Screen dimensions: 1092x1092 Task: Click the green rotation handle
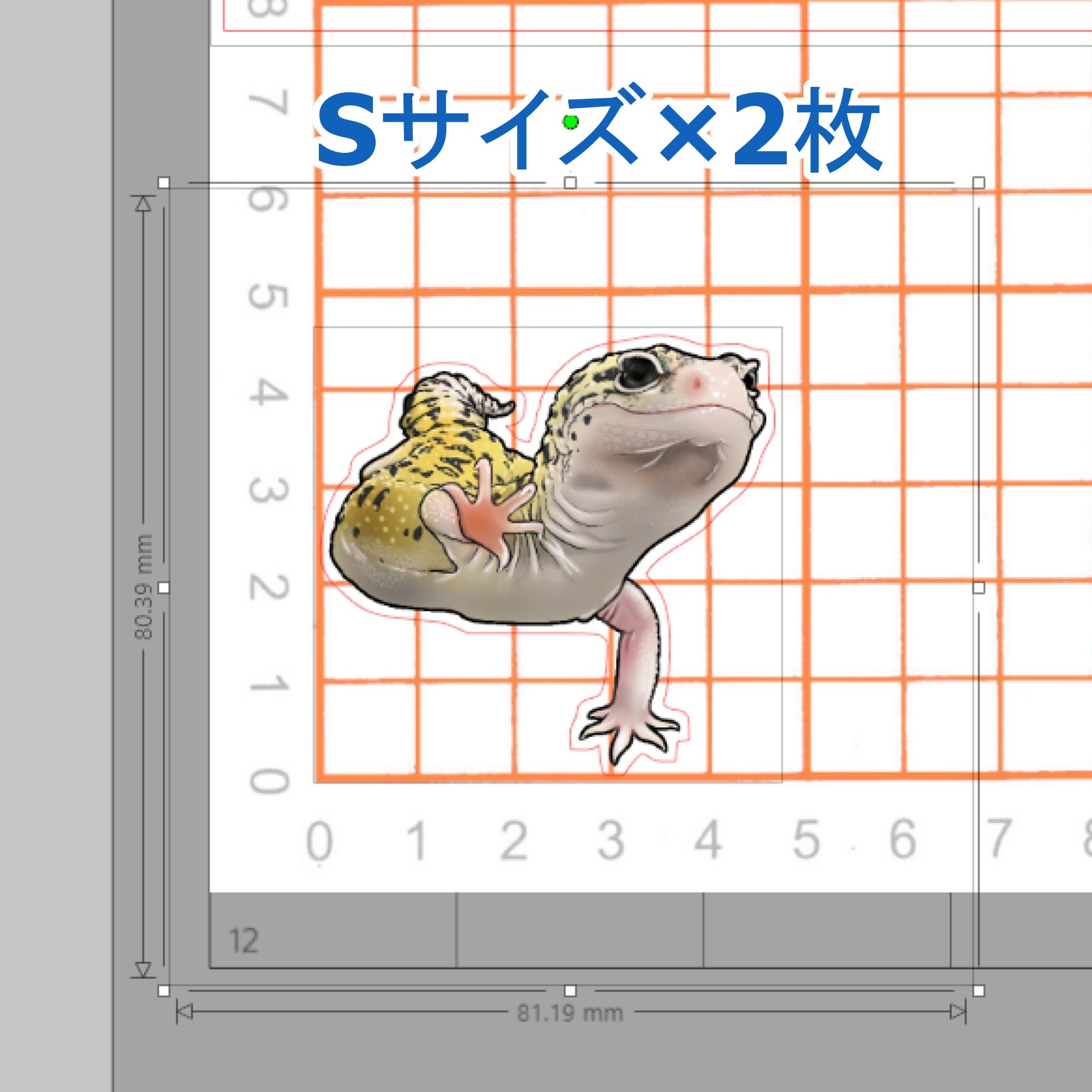(571, 122)
